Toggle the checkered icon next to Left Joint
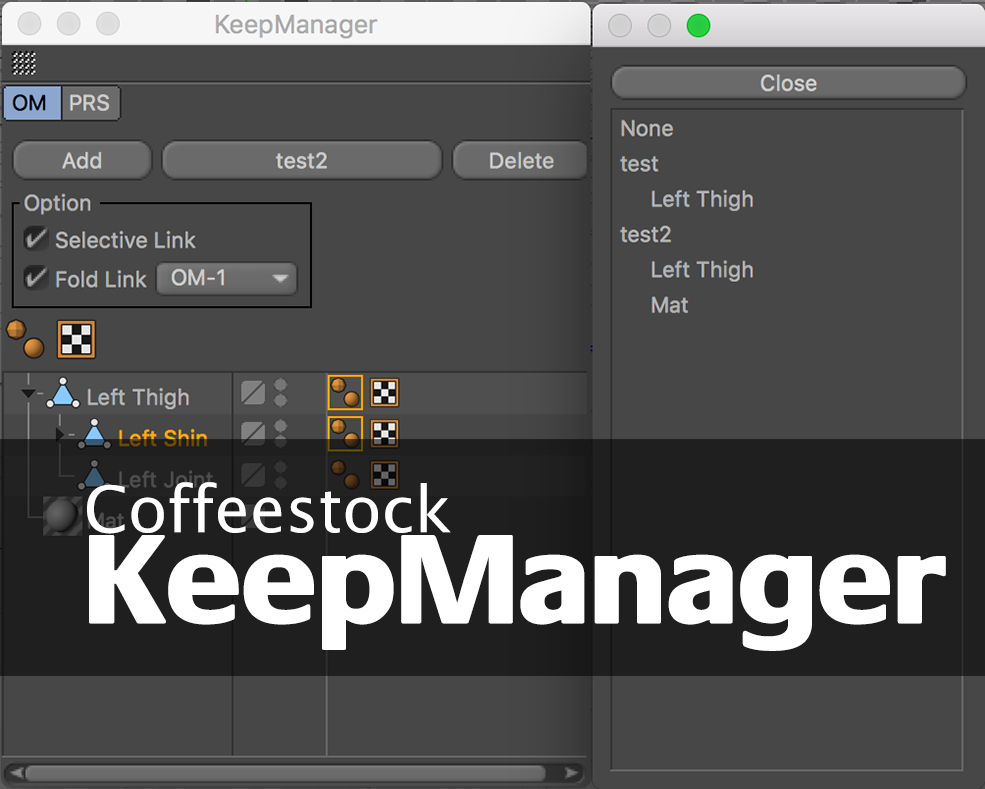Viewport: 985px width, 789px height. click(383, 473)
